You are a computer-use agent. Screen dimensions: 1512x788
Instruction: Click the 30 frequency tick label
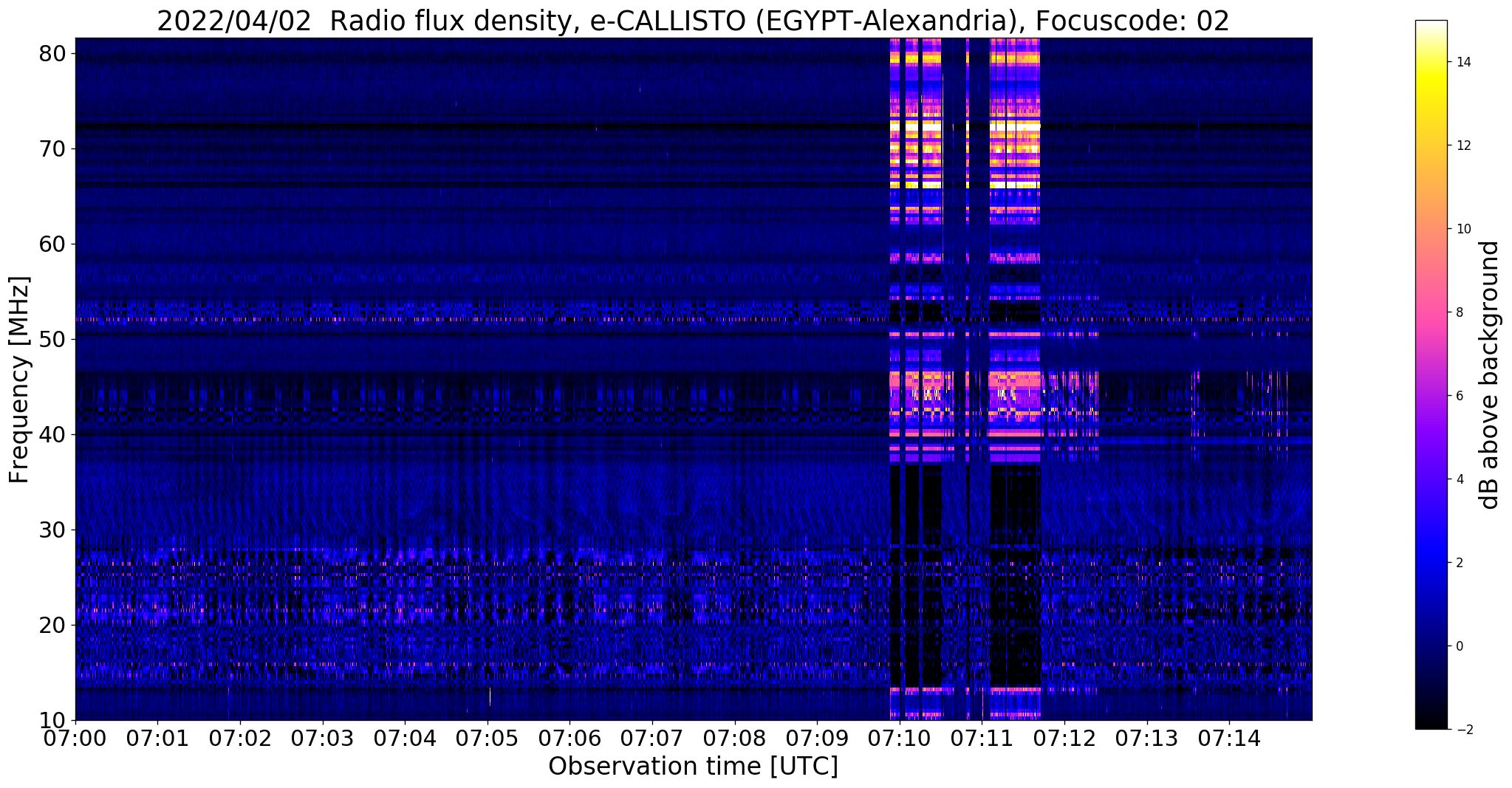[x=54, y=530]
